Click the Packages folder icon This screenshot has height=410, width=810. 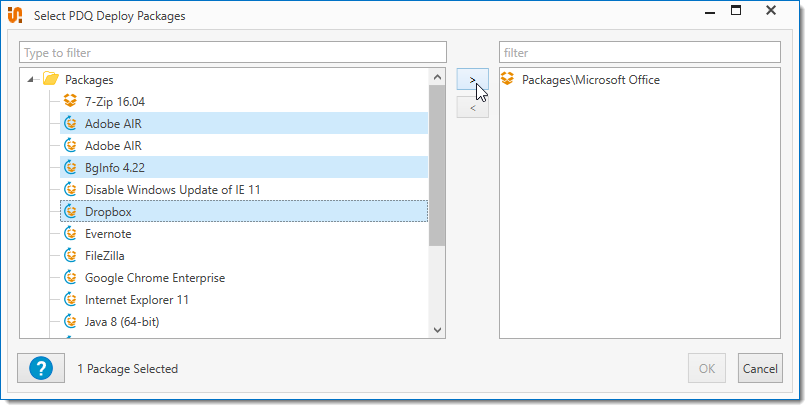51,79
